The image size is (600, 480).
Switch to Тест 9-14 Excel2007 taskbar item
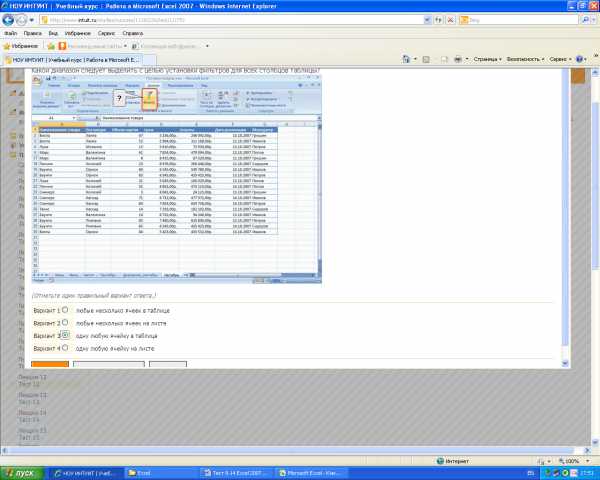coord(236,473)
